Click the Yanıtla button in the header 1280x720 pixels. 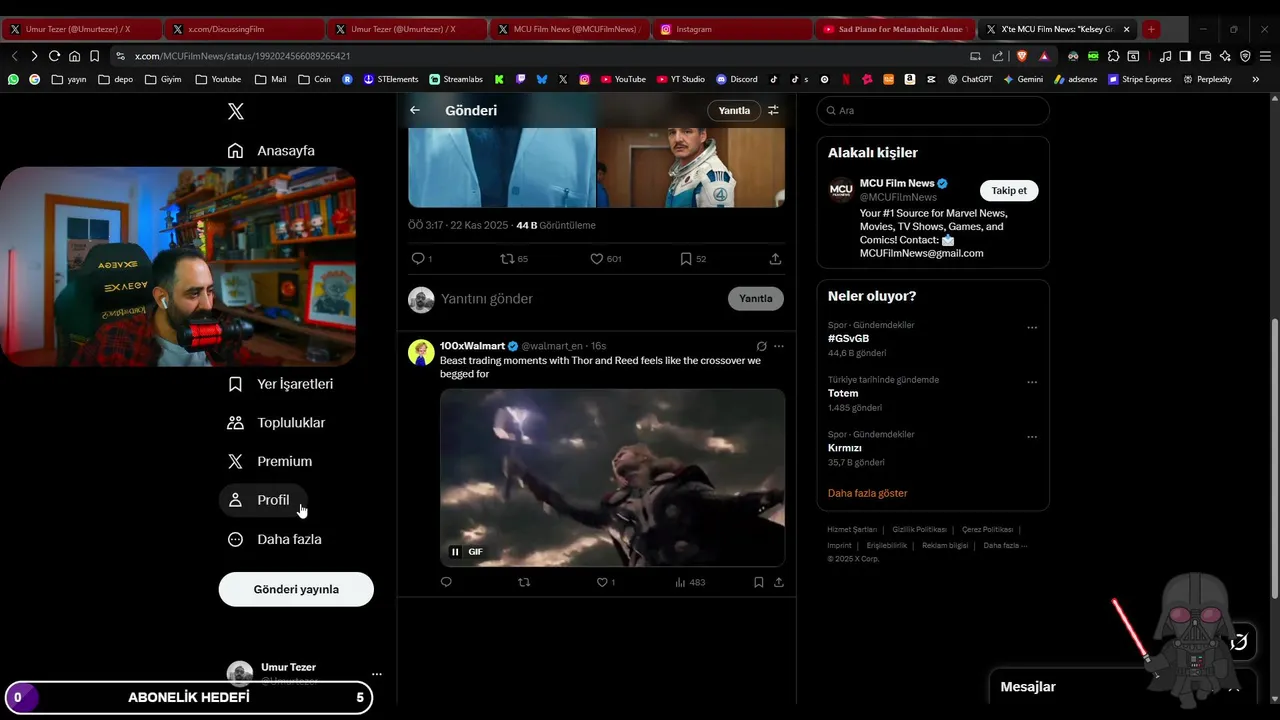pos(734,110)
